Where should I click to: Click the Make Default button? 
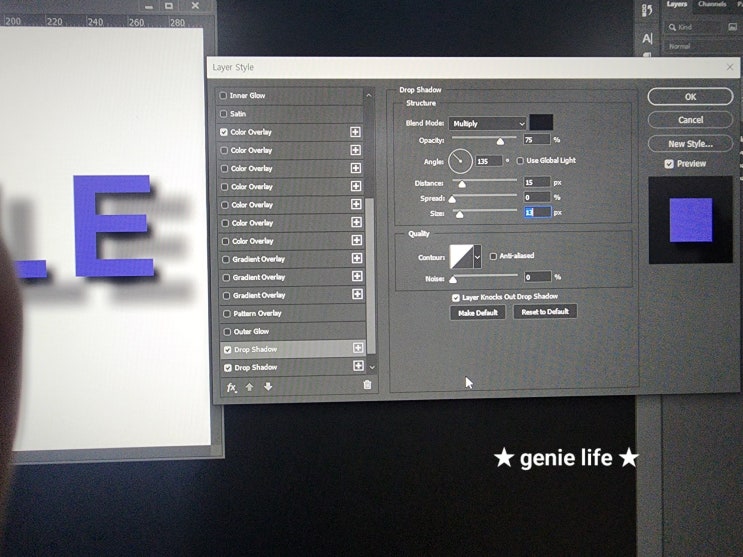pos(478,313)
